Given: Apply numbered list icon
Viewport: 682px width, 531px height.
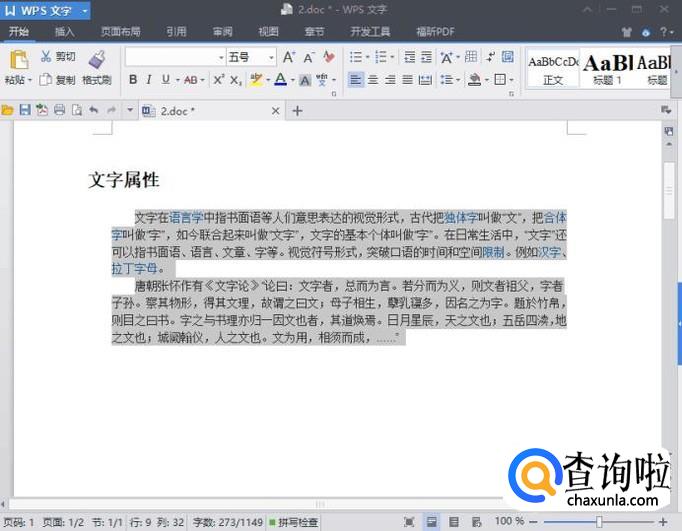Looking at the screenshot, I should [x=381, y=57].
